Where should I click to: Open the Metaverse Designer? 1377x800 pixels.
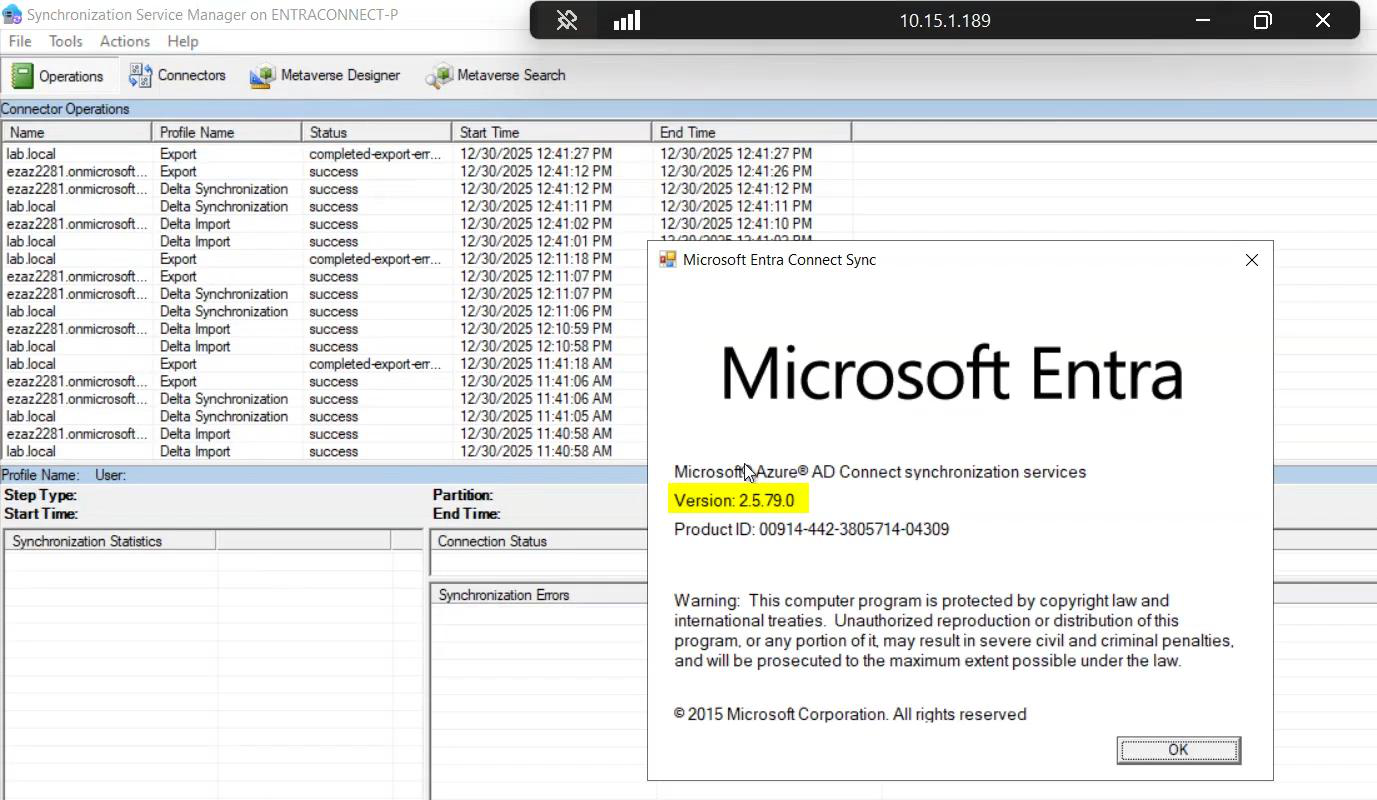point(326,75)
